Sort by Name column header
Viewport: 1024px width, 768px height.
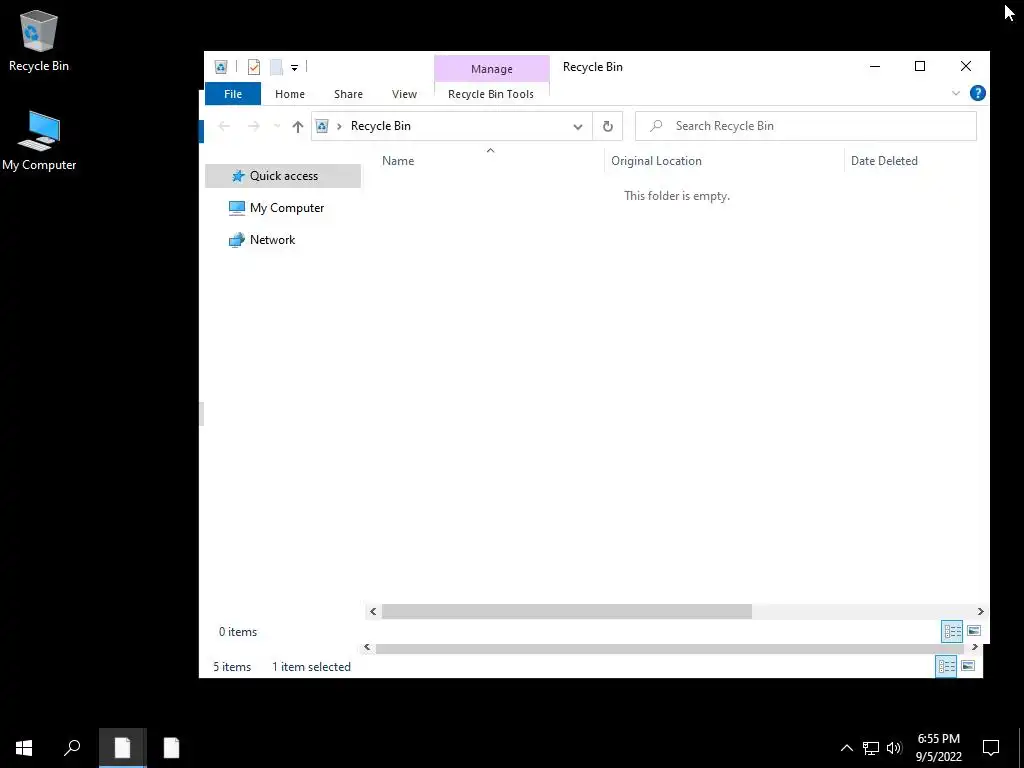398,161
